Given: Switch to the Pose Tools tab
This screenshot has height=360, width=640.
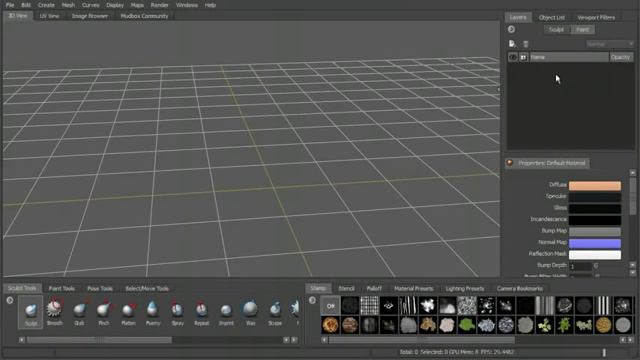Looking at the screenshot, I should tap(100, 289).
